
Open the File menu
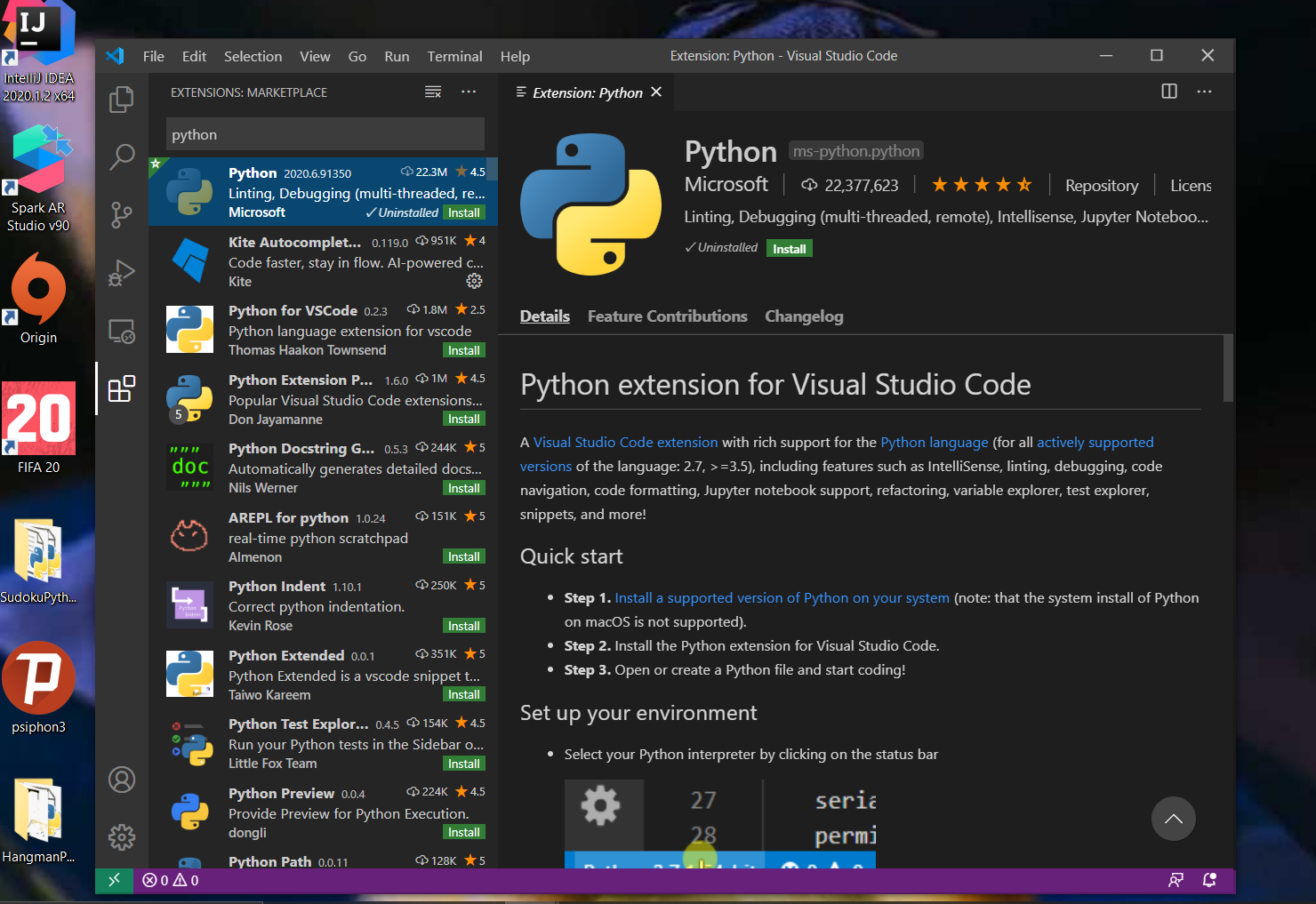[x=154, y=56]
